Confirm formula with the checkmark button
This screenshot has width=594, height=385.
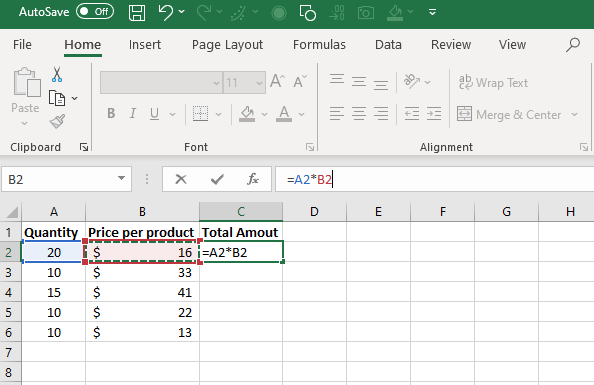[x=217, y=179]
